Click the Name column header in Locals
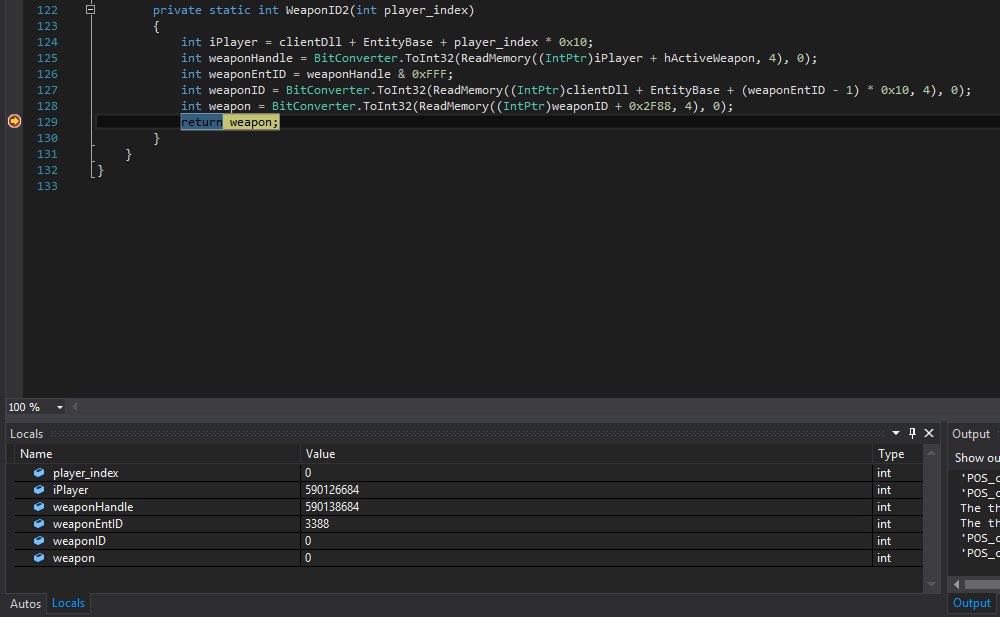 click(36, 454)
